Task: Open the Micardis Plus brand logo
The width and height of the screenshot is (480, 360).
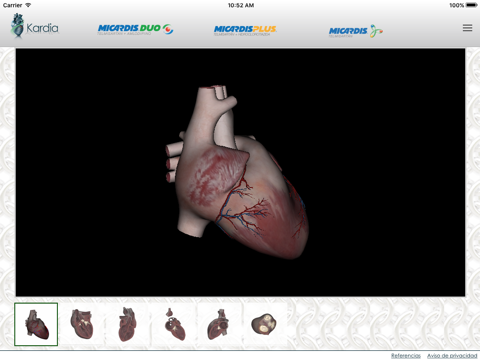Action: coord(245,30)
